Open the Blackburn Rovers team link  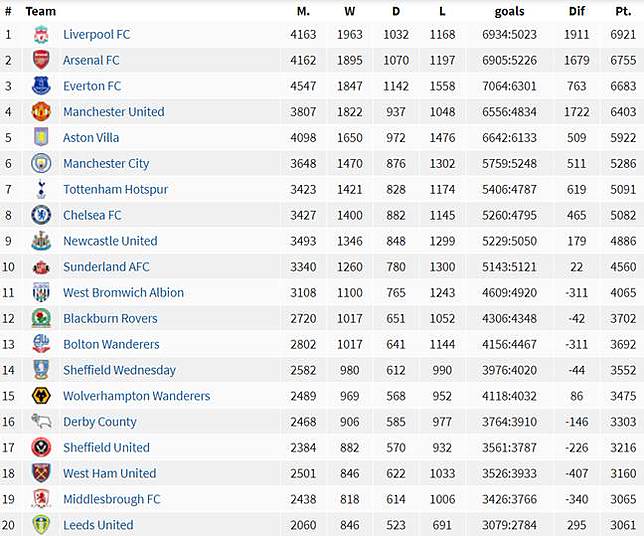pos(110,319)
